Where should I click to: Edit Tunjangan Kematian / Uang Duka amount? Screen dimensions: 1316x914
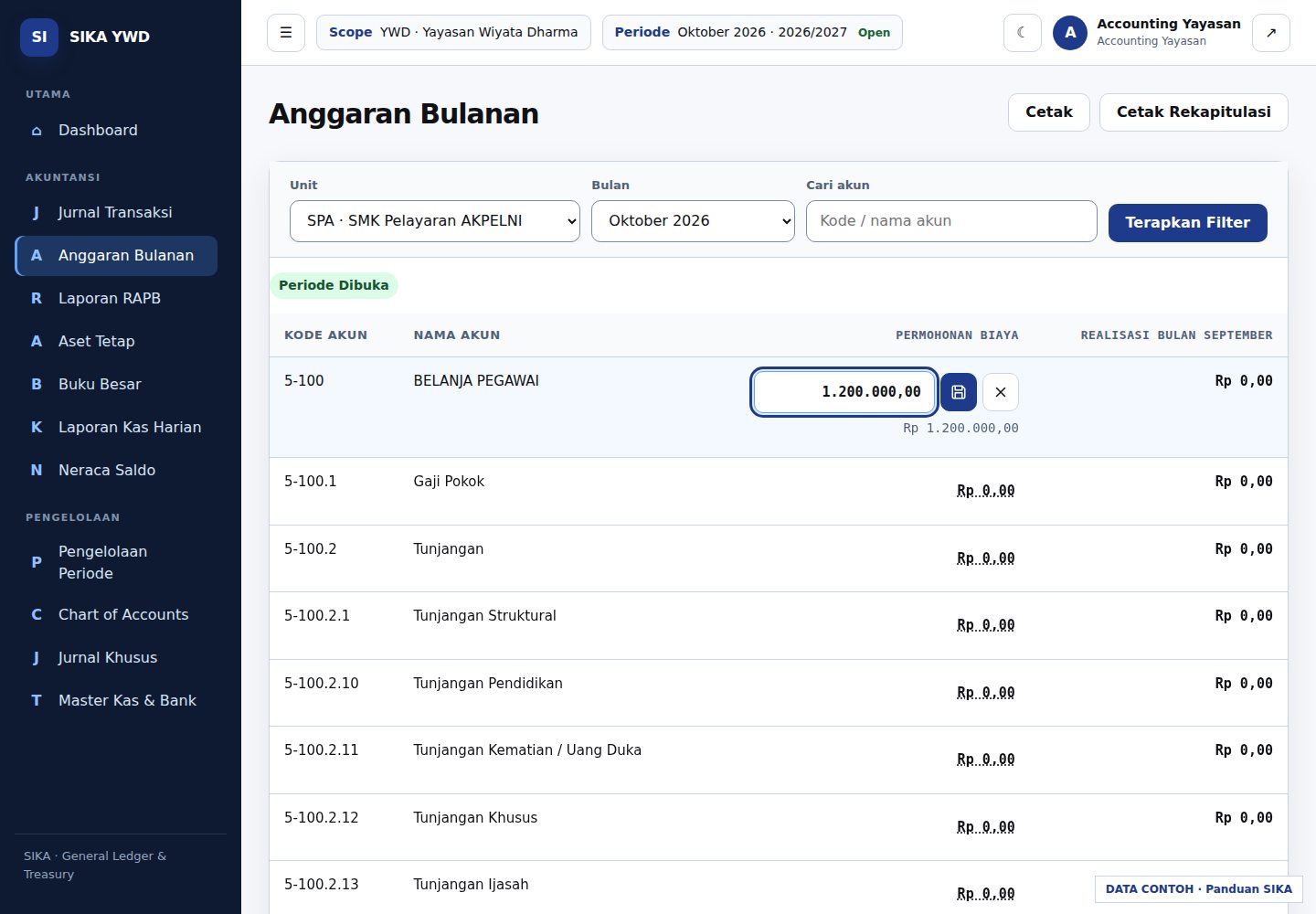pyautogui.click(x=985, y=760)
